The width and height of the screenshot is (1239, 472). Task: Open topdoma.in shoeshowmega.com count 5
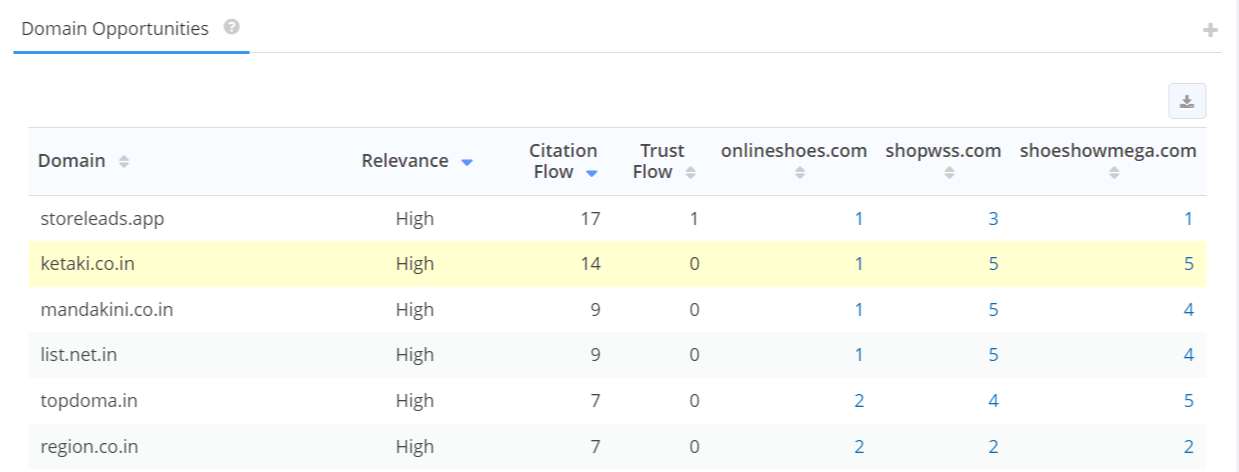pyautogui.click(x=1189, y=401)
